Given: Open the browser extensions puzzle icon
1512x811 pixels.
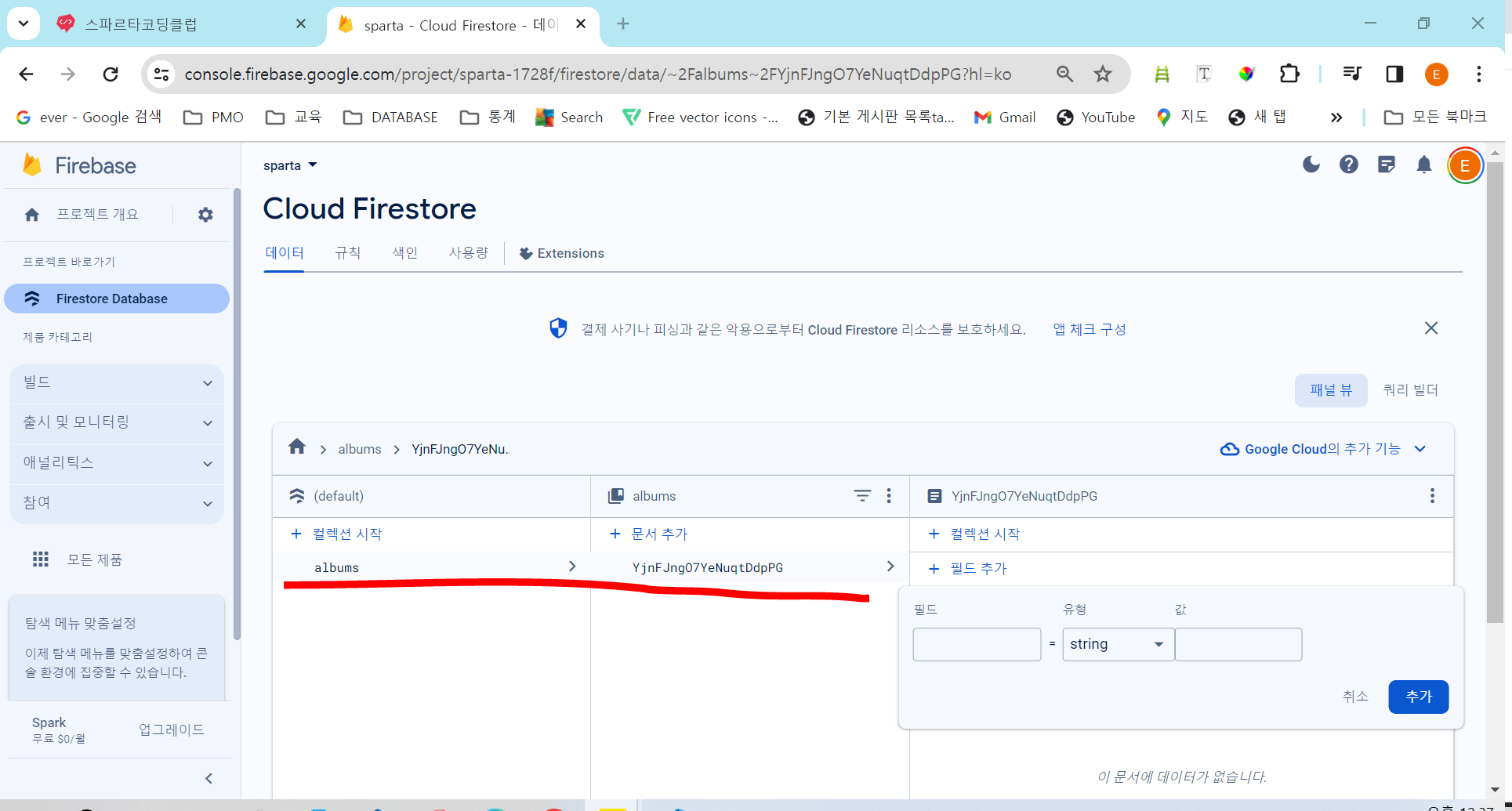Looking at the screenshot, I should [1289, 74].
